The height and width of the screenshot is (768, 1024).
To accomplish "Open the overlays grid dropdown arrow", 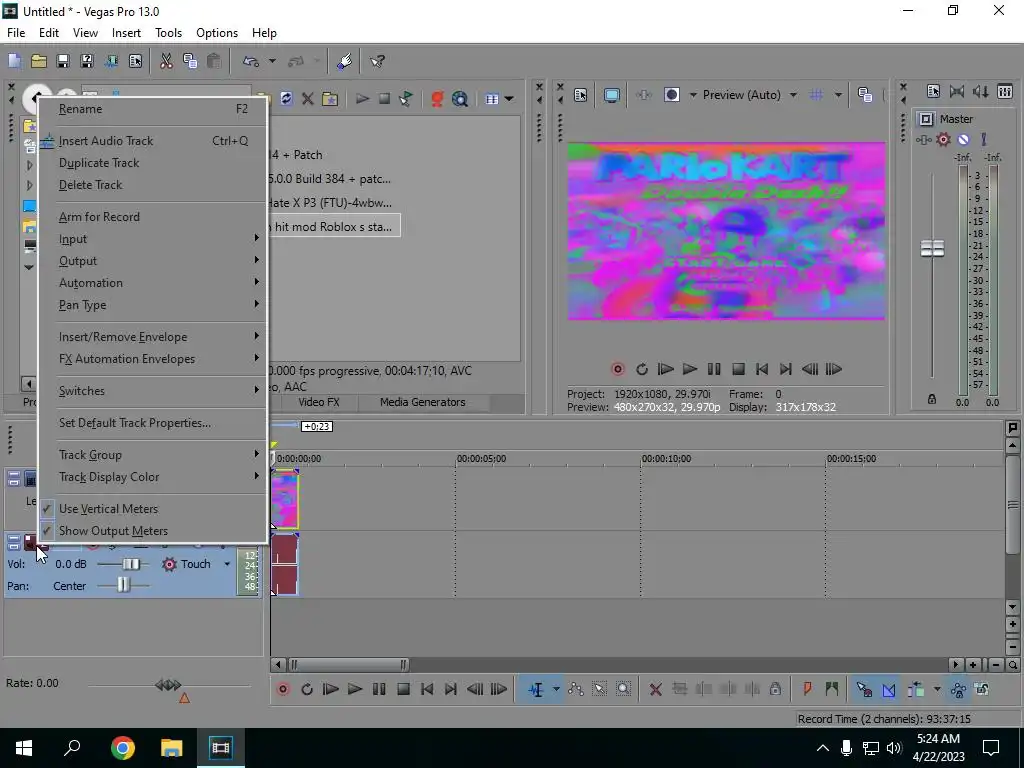I will pos(838,95).
